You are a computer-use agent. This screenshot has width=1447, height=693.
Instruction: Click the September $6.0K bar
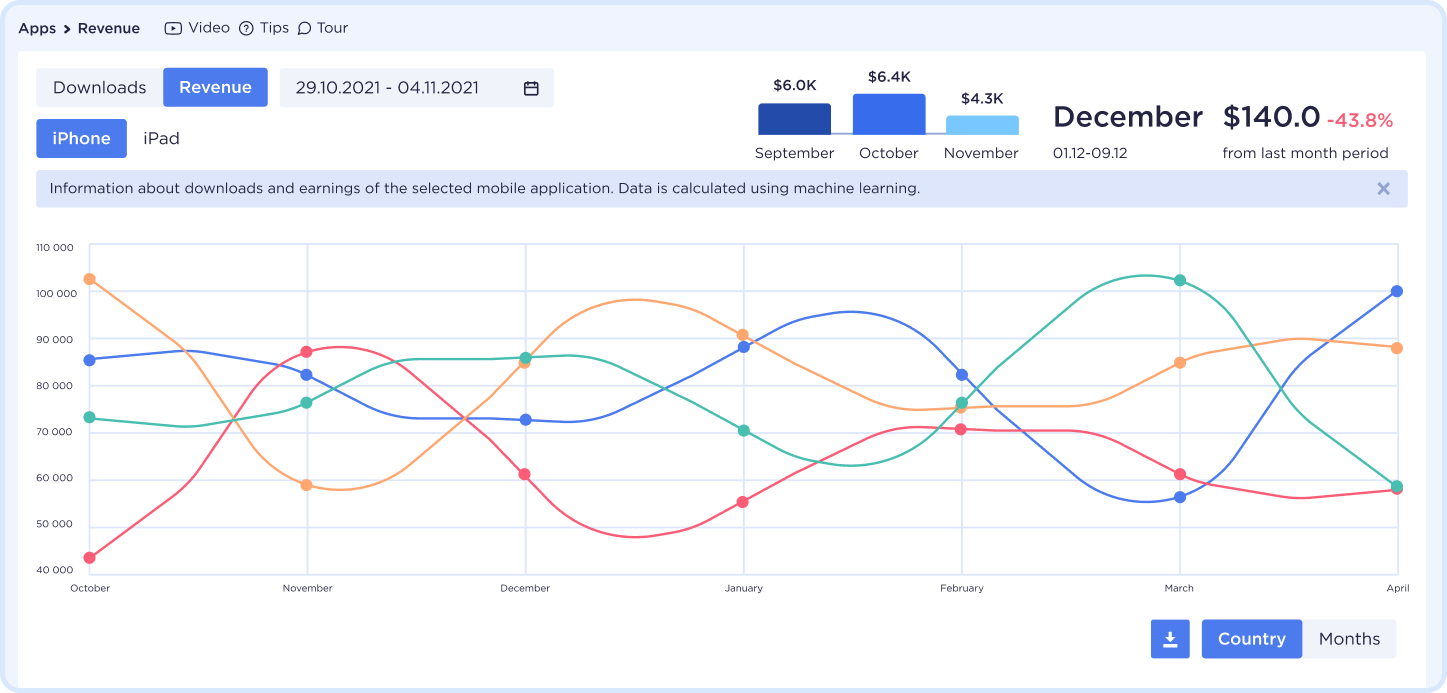[794, 119]
